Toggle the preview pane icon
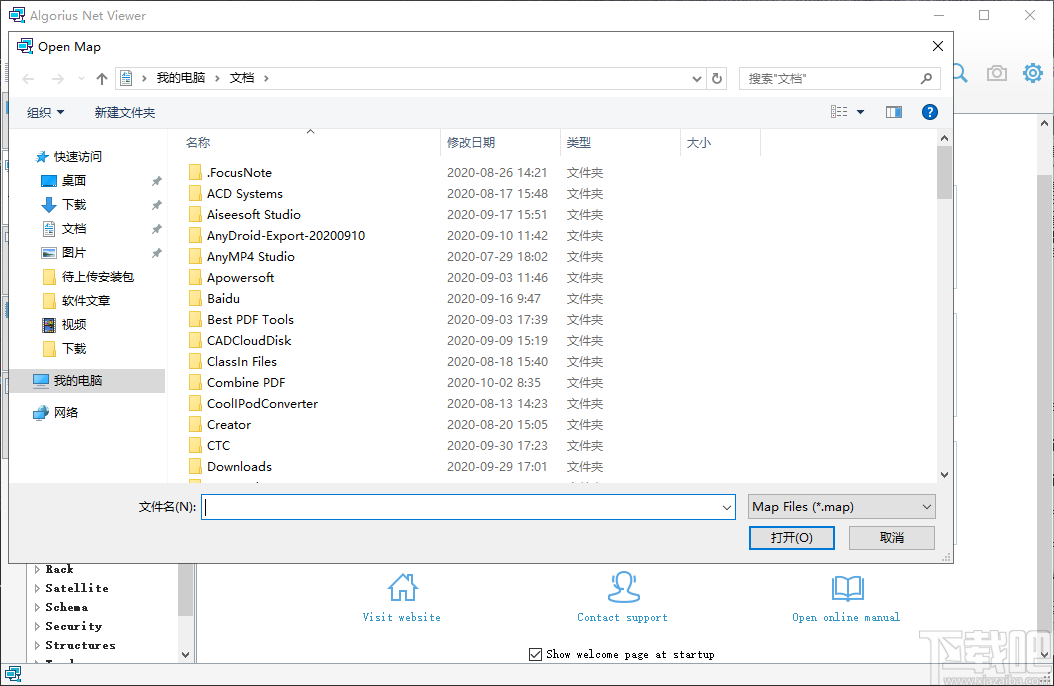 (893, 111)
